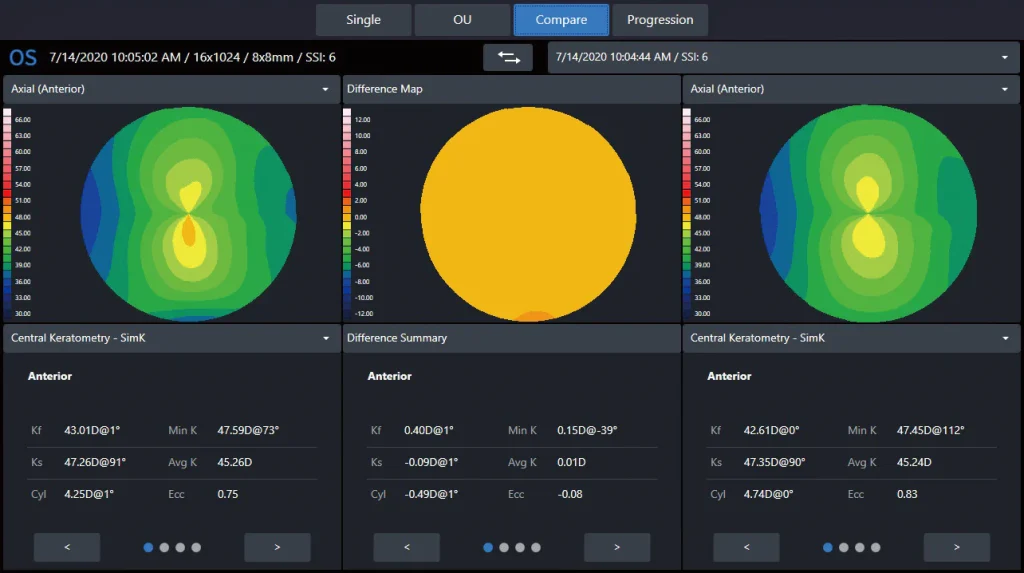This screenshot has width=1024, height=573.
Task: Select fourth page dot in right keratometry panel
Action: pos(876,547)
